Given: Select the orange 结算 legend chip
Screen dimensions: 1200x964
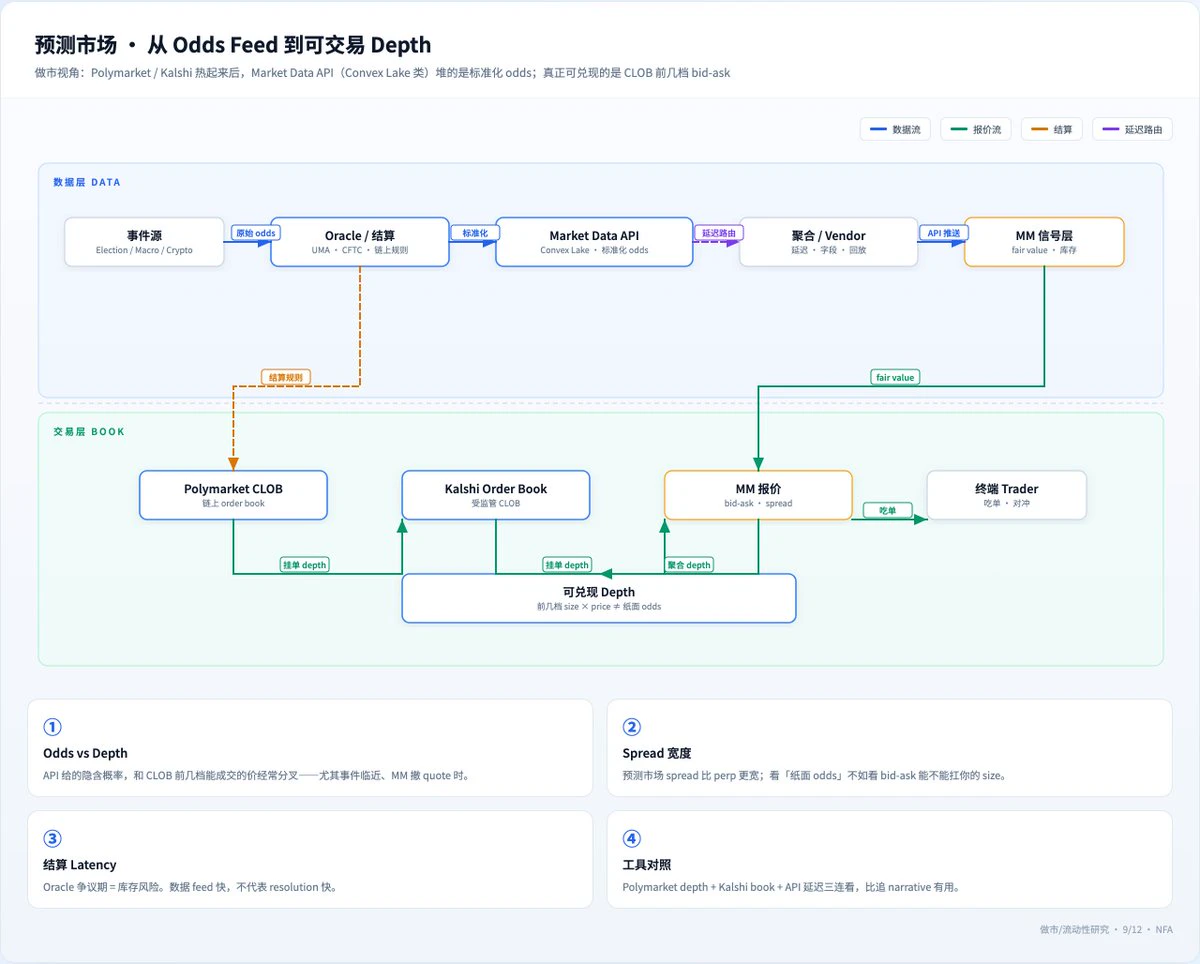Looking at the screenshot, I should coord(1052,129).
